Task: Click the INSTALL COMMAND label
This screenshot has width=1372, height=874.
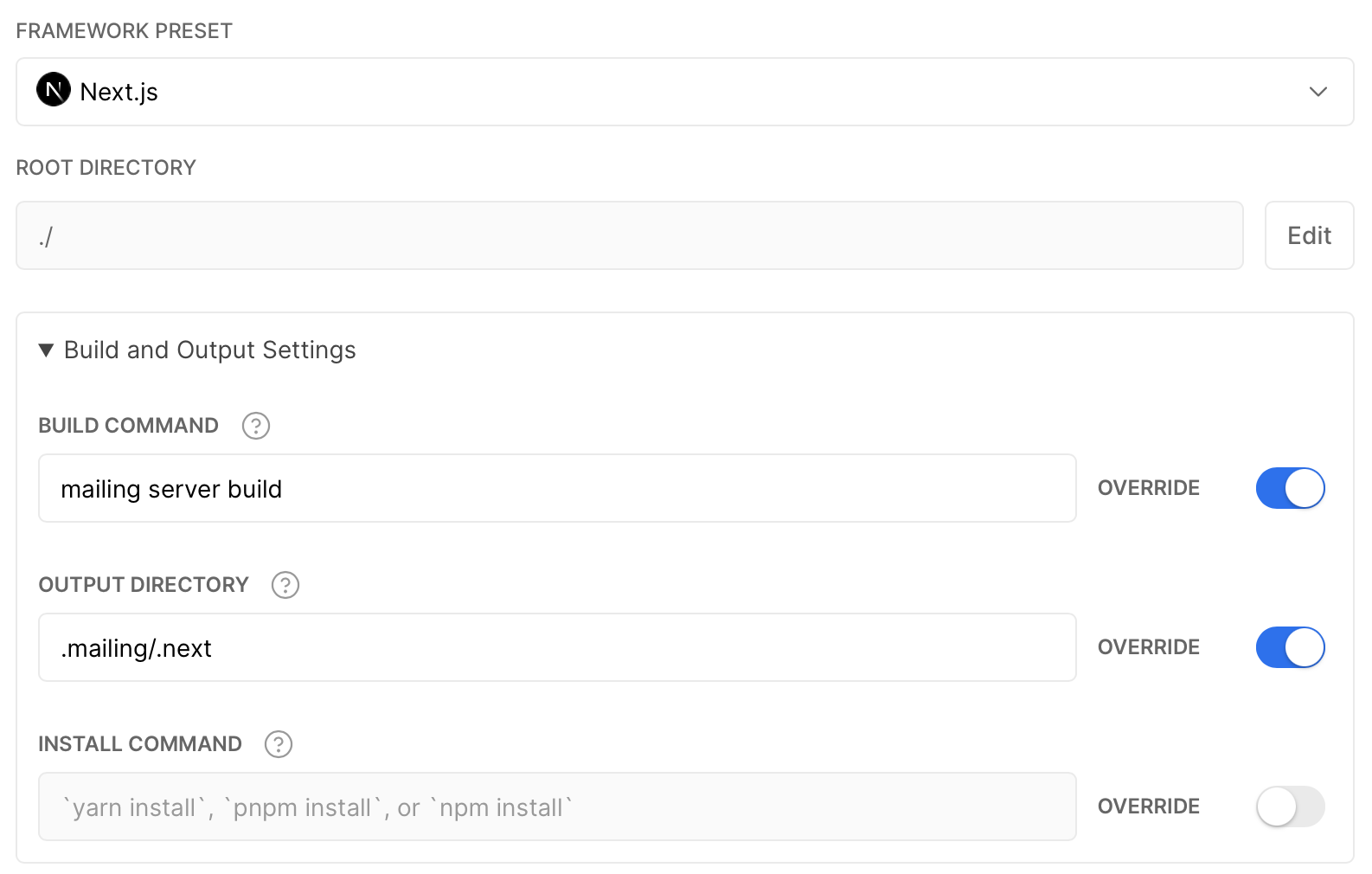Action: click(140, 744)
